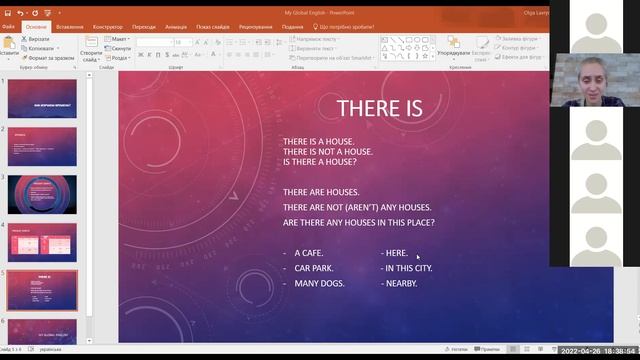Open the Розділ section dropdown
Screen dimensions: 640x360
[x=118, y=58]
